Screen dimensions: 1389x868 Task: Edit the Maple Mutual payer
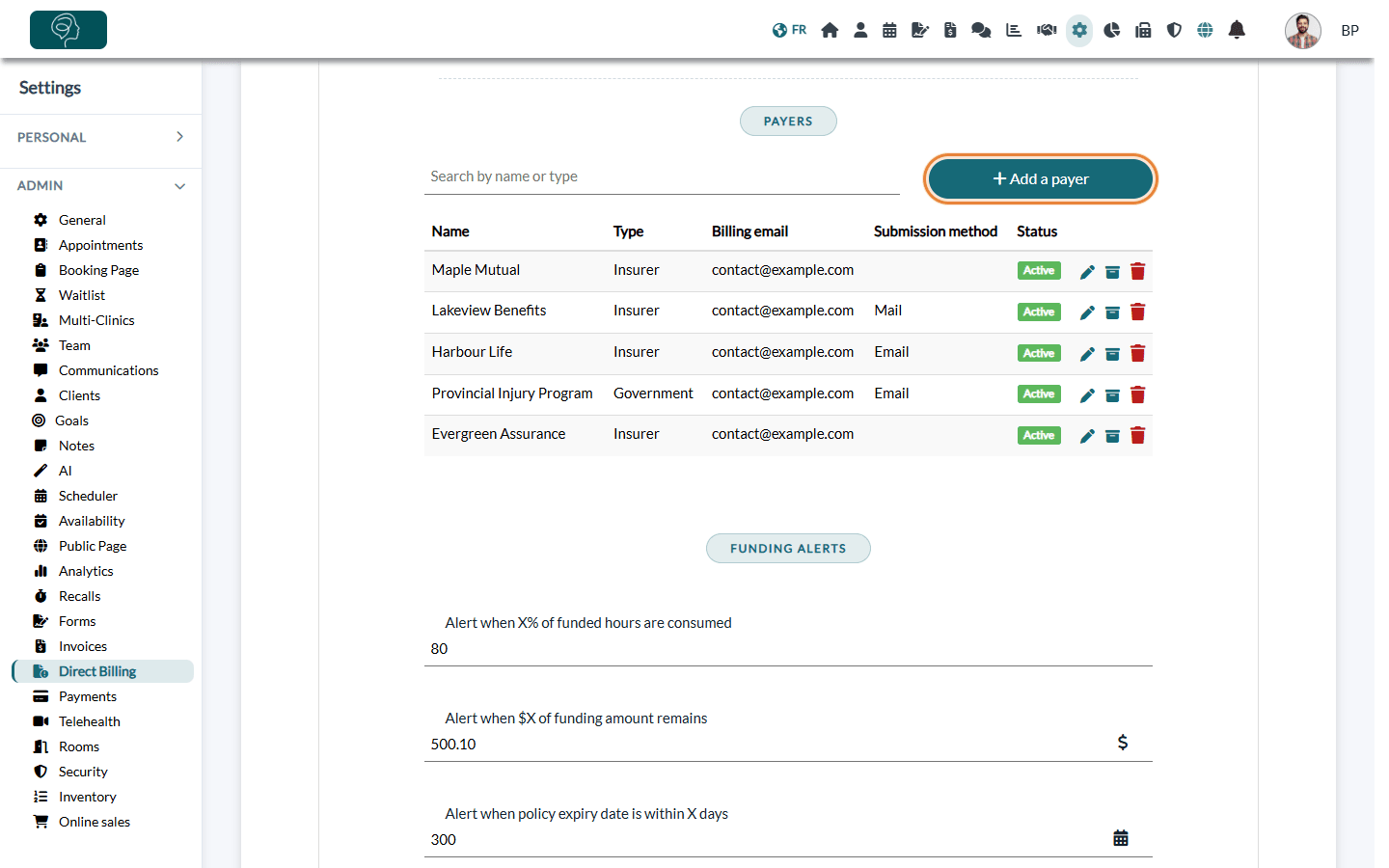click(x=1087, y=272)
